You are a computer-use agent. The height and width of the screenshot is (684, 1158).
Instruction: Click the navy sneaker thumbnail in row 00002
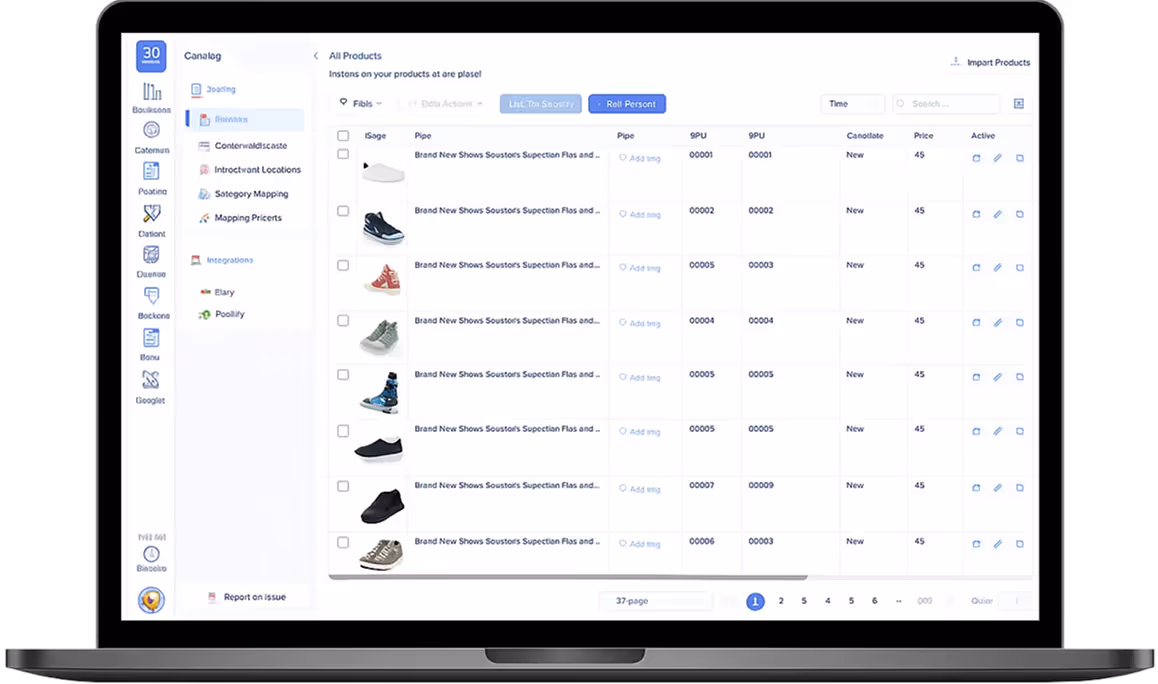[x=383, y=228]
